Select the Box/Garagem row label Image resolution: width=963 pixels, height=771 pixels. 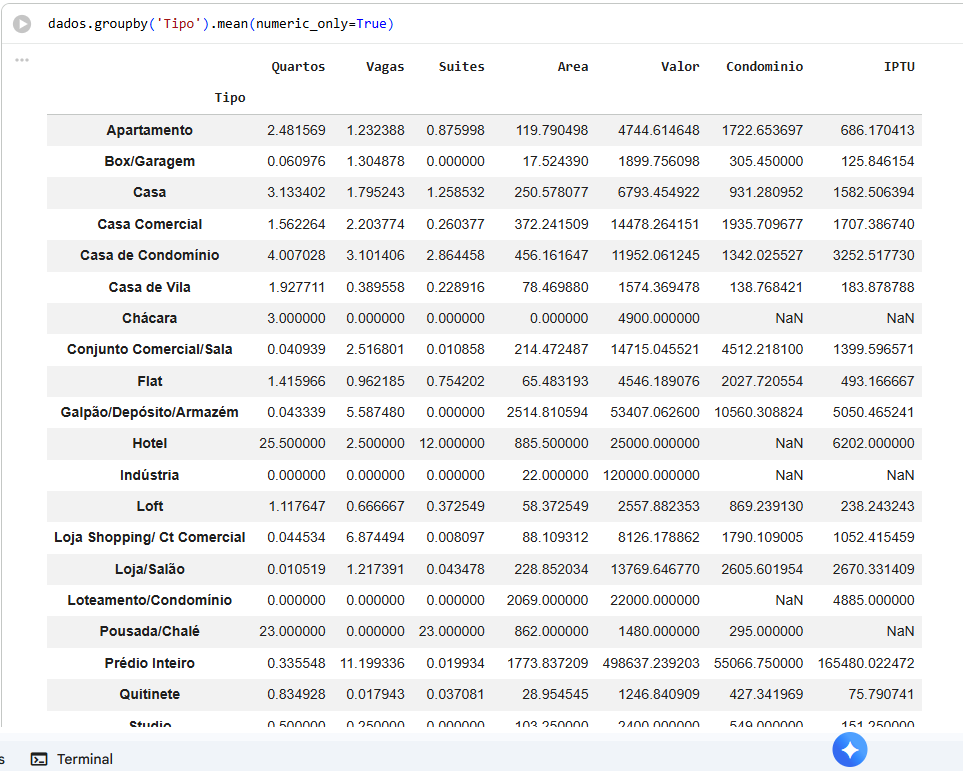coord(149,161)
